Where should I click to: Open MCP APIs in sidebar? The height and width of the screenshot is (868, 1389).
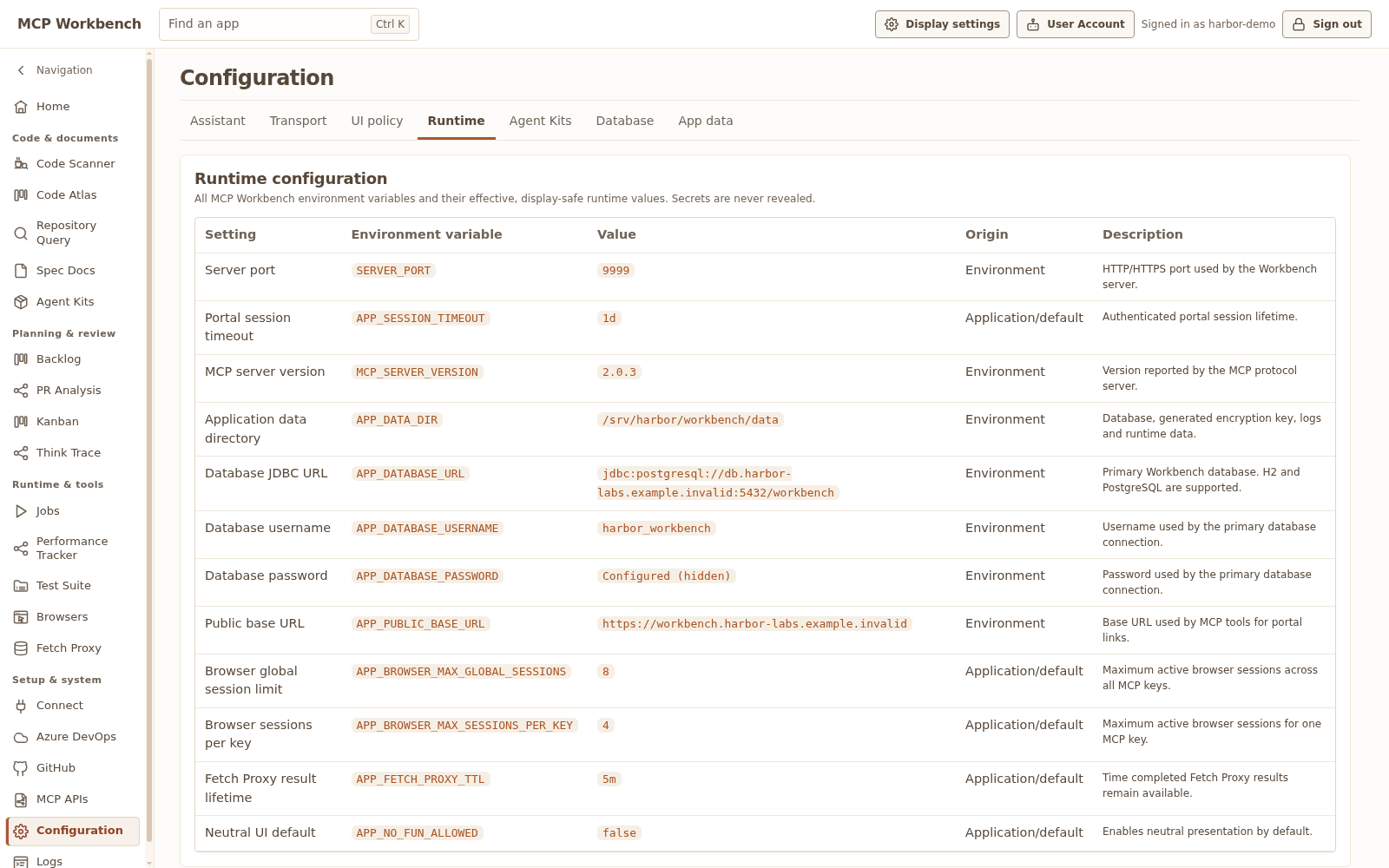coord(73,799)
